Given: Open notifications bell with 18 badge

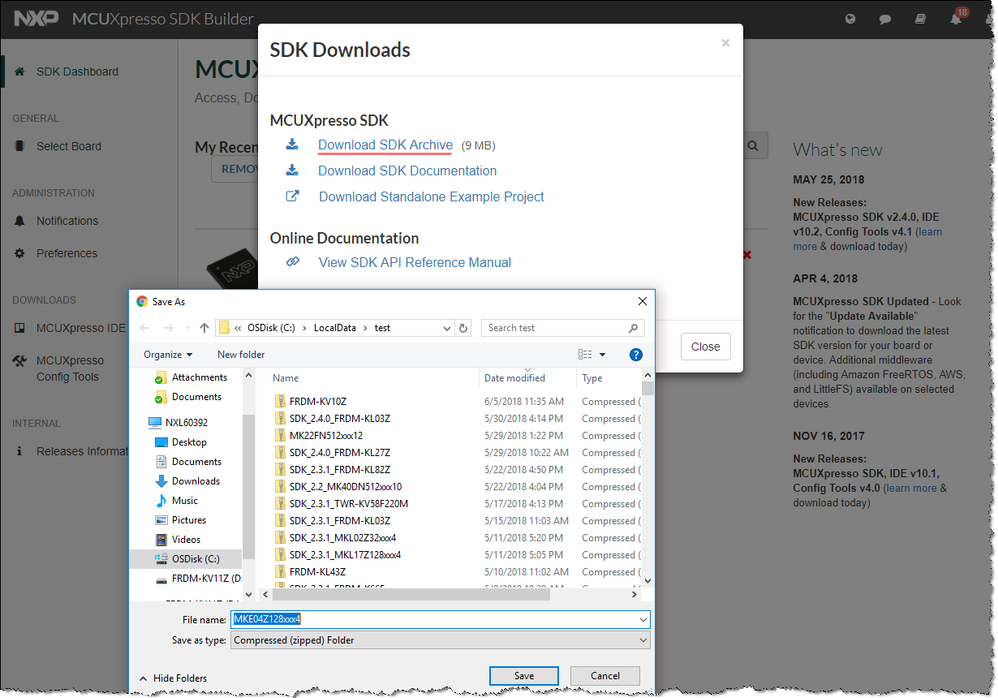Looking at the screenshot, I should [957, 17].
